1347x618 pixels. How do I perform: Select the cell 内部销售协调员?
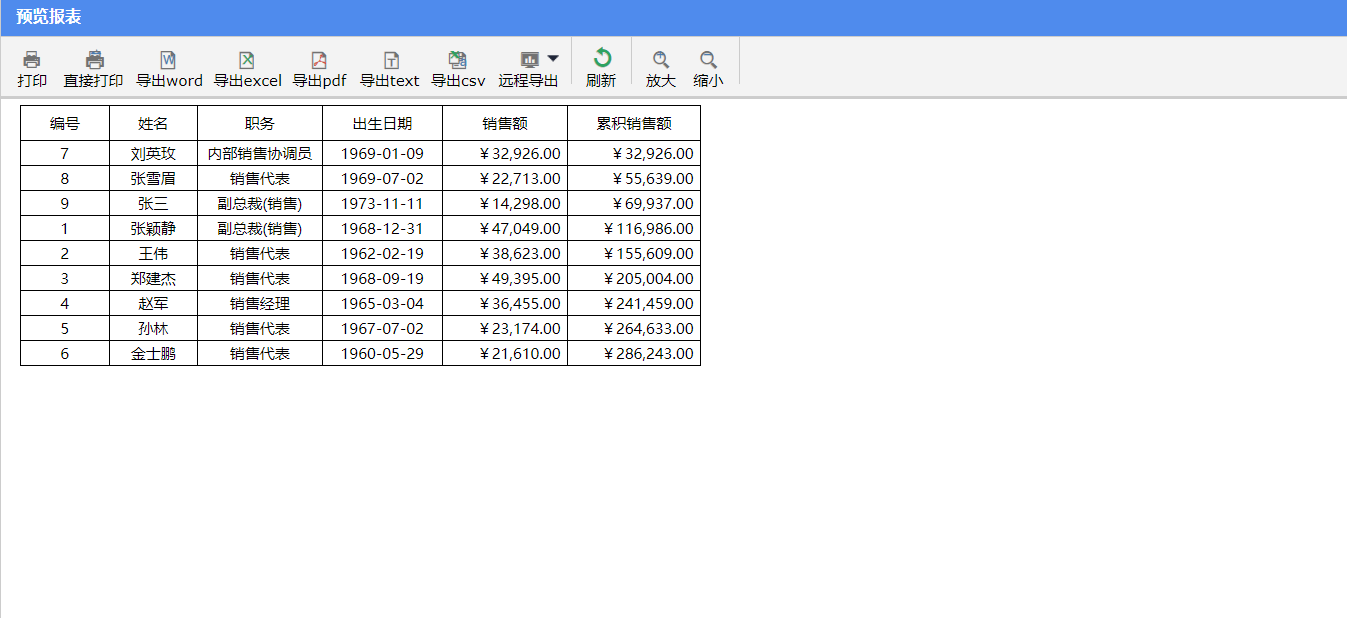(x=260, y=154)
